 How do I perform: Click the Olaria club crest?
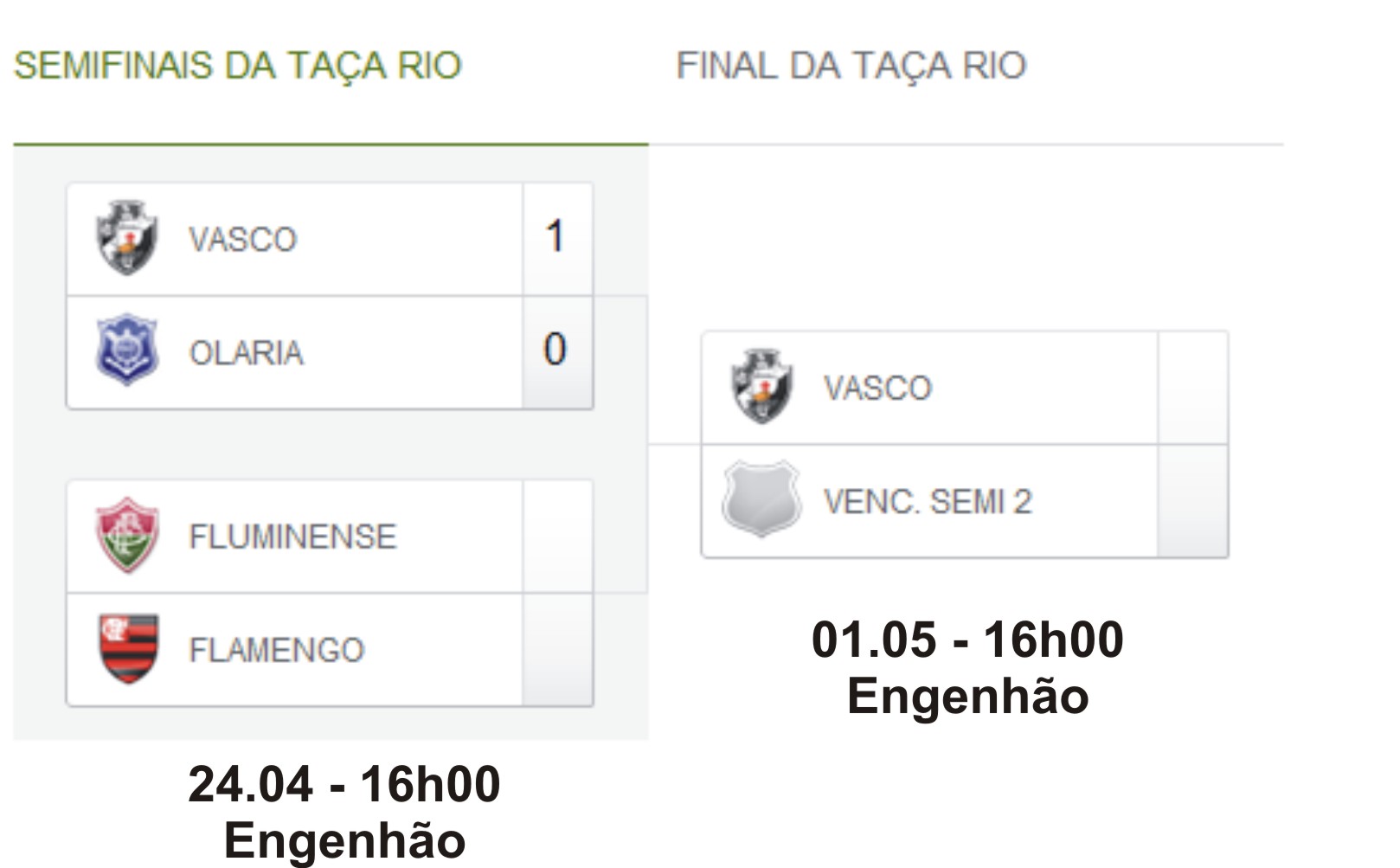[126, 350]
